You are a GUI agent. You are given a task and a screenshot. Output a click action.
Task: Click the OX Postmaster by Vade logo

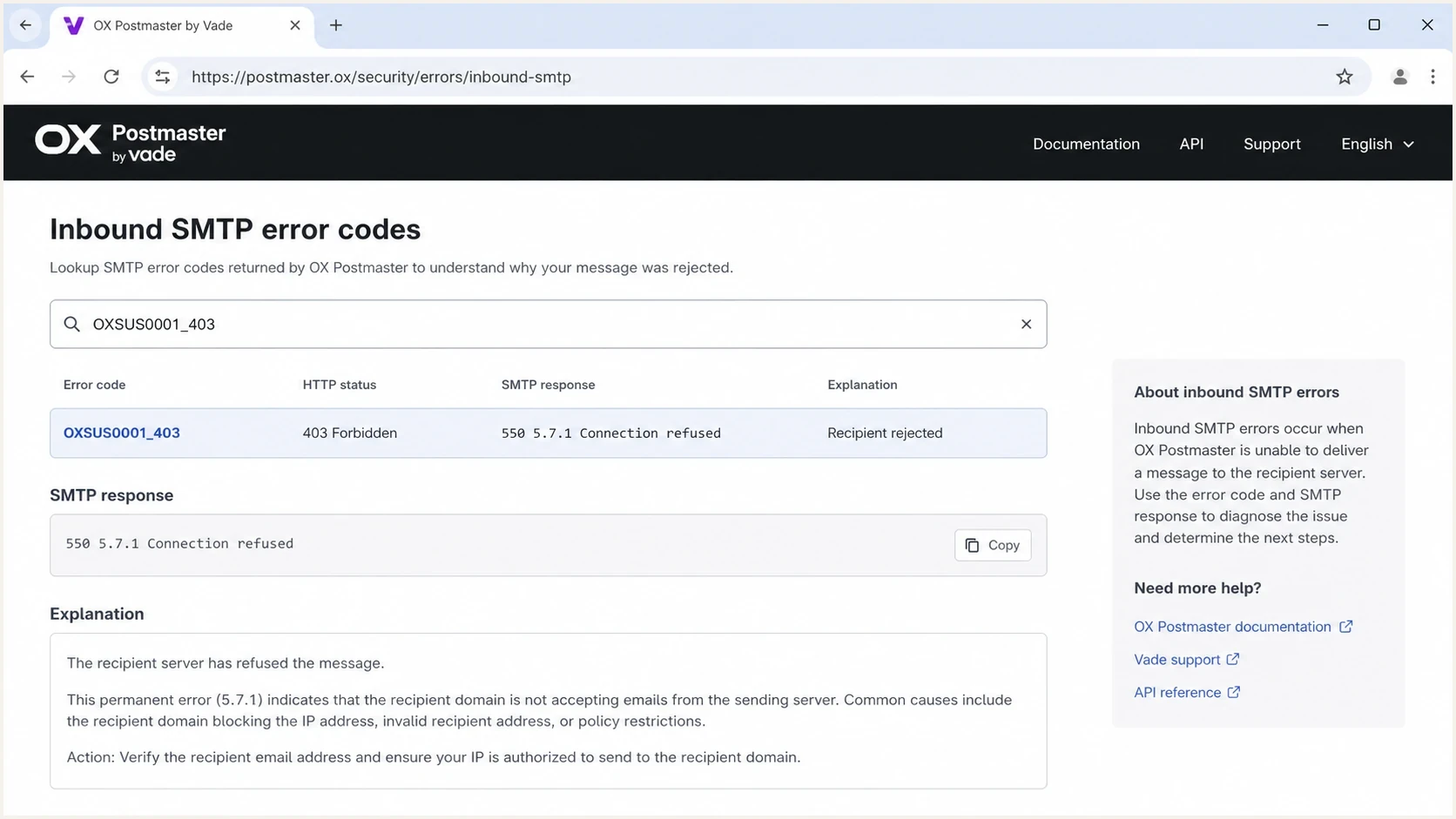coord(131,143)
